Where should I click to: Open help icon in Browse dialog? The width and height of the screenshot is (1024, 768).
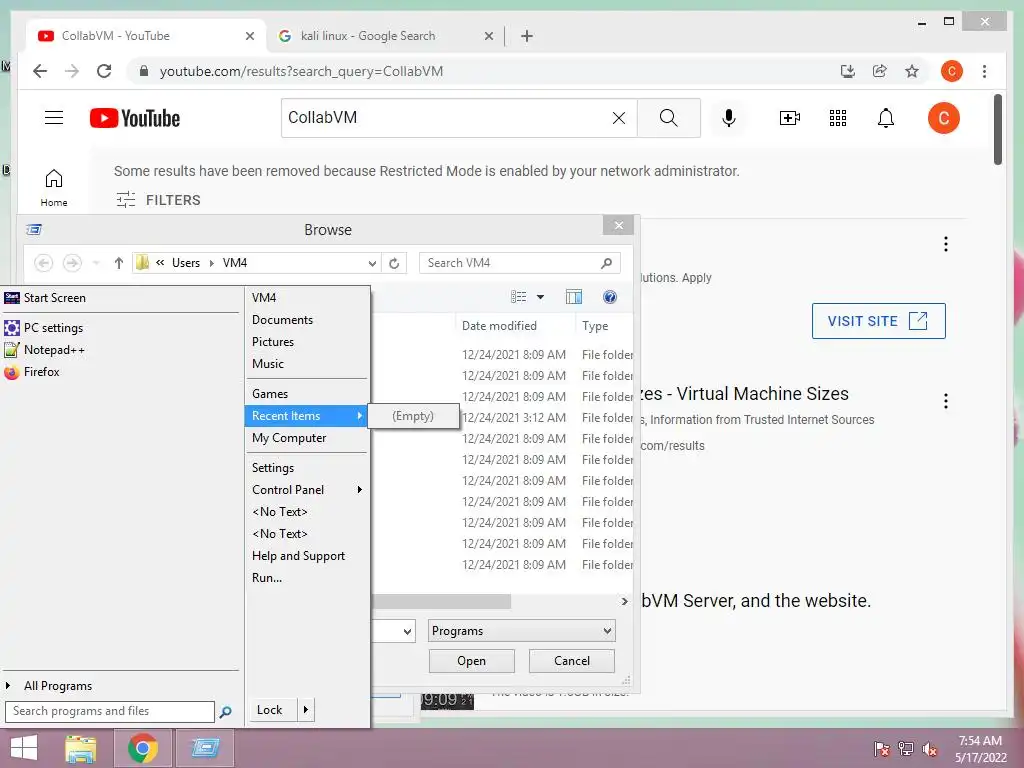pyautogui.click(x=609, y=297)
